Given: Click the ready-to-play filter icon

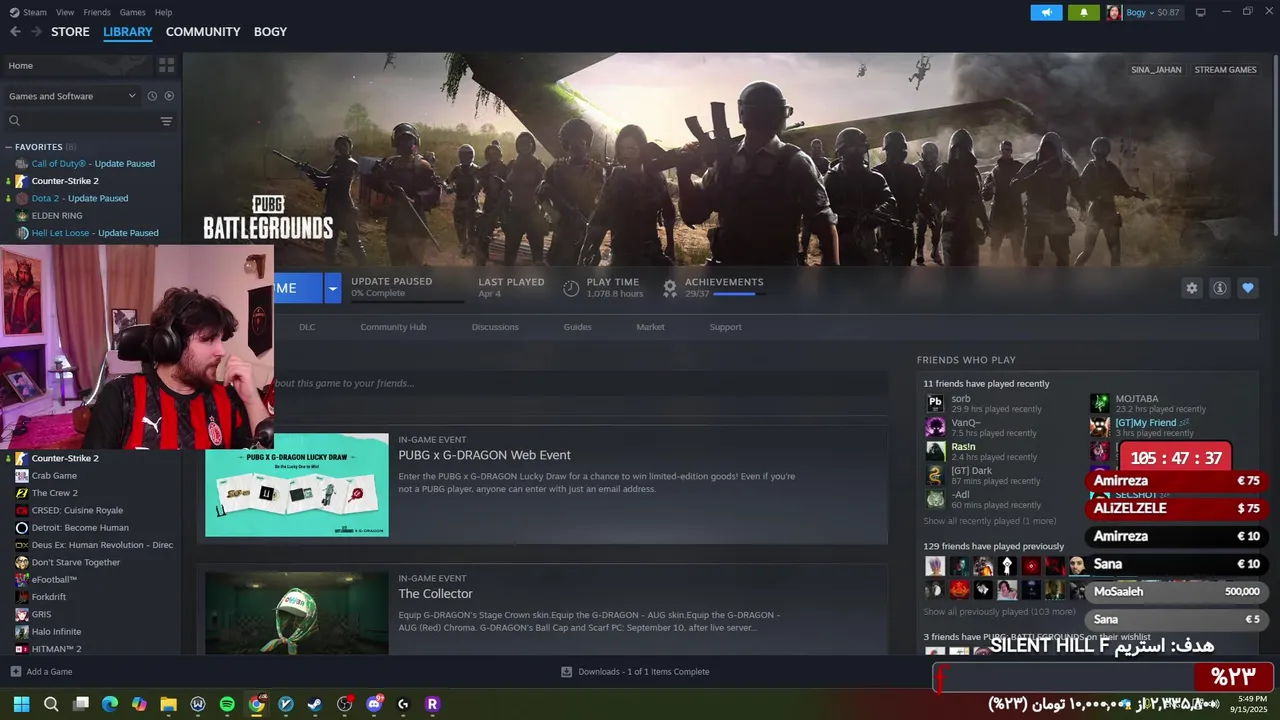Looking at the screenshot, I should pos(169,96).
